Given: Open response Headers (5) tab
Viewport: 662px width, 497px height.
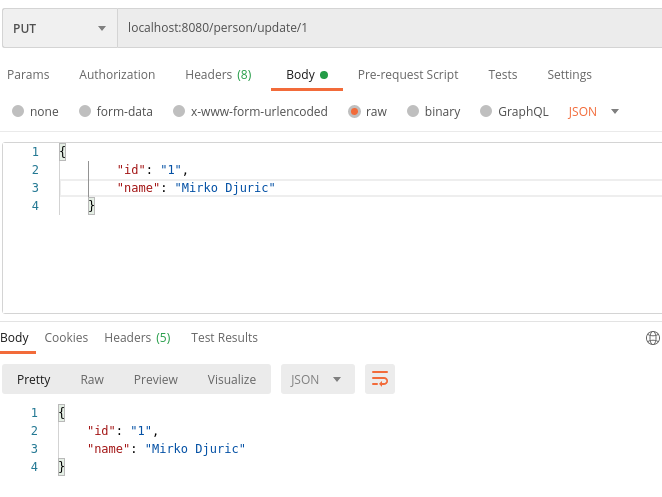Looking at the screenshot, I should tap(137, 338).
